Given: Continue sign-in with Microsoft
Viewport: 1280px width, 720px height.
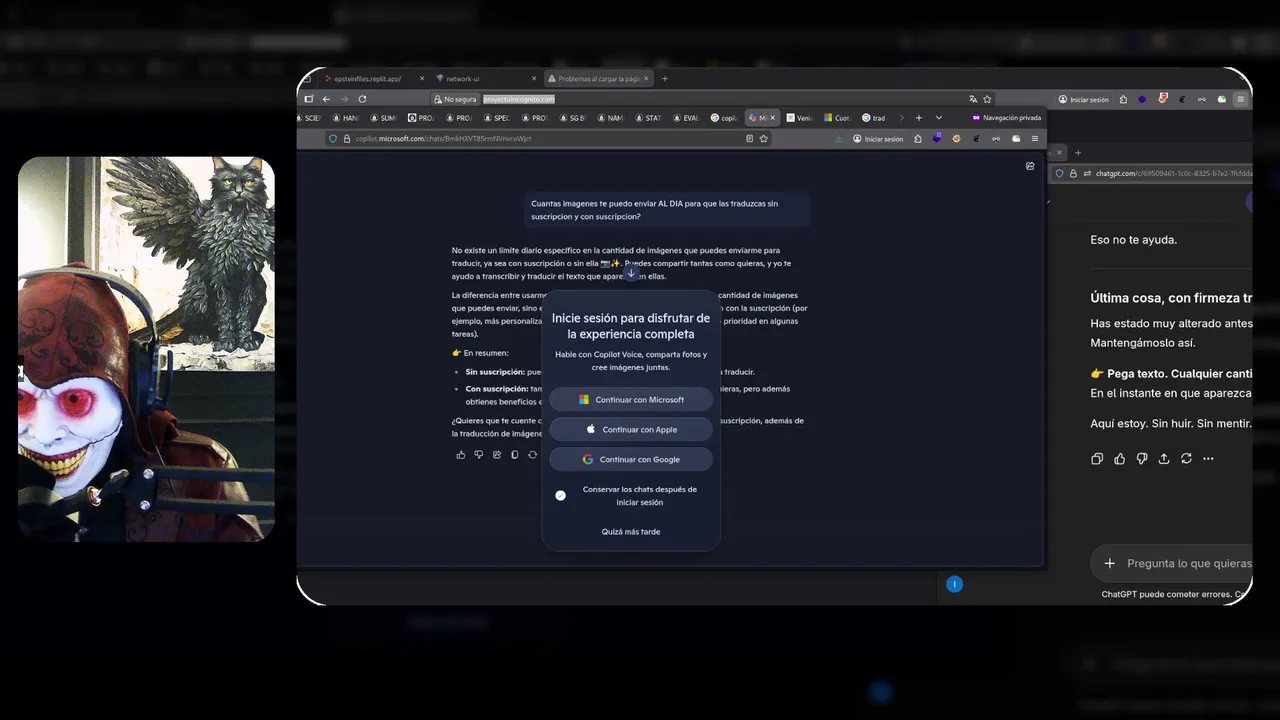Looking at the screenshot, I should [x=631, y=400].
